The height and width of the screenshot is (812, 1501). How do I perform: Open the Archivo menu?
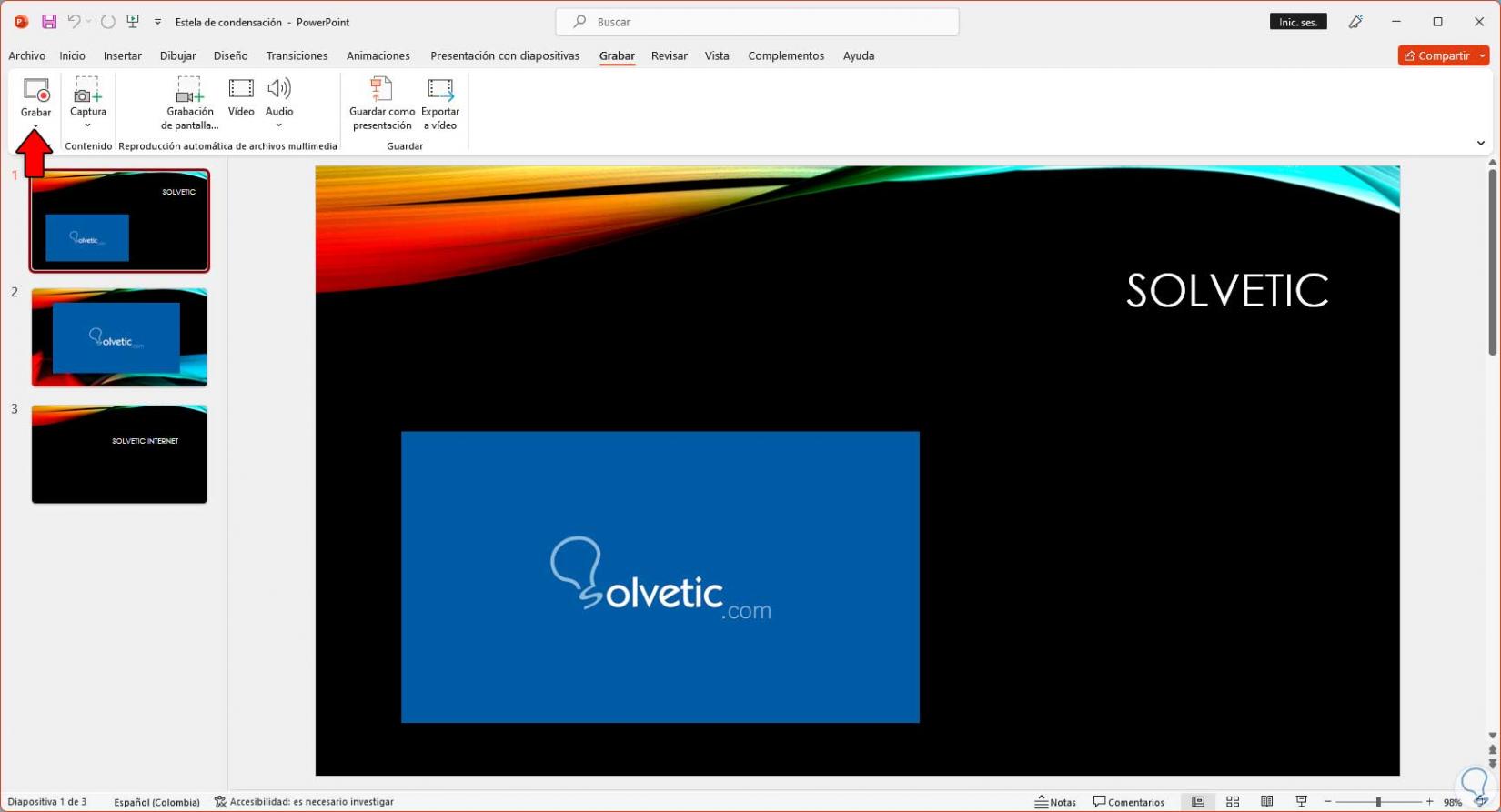pos(26,55)
